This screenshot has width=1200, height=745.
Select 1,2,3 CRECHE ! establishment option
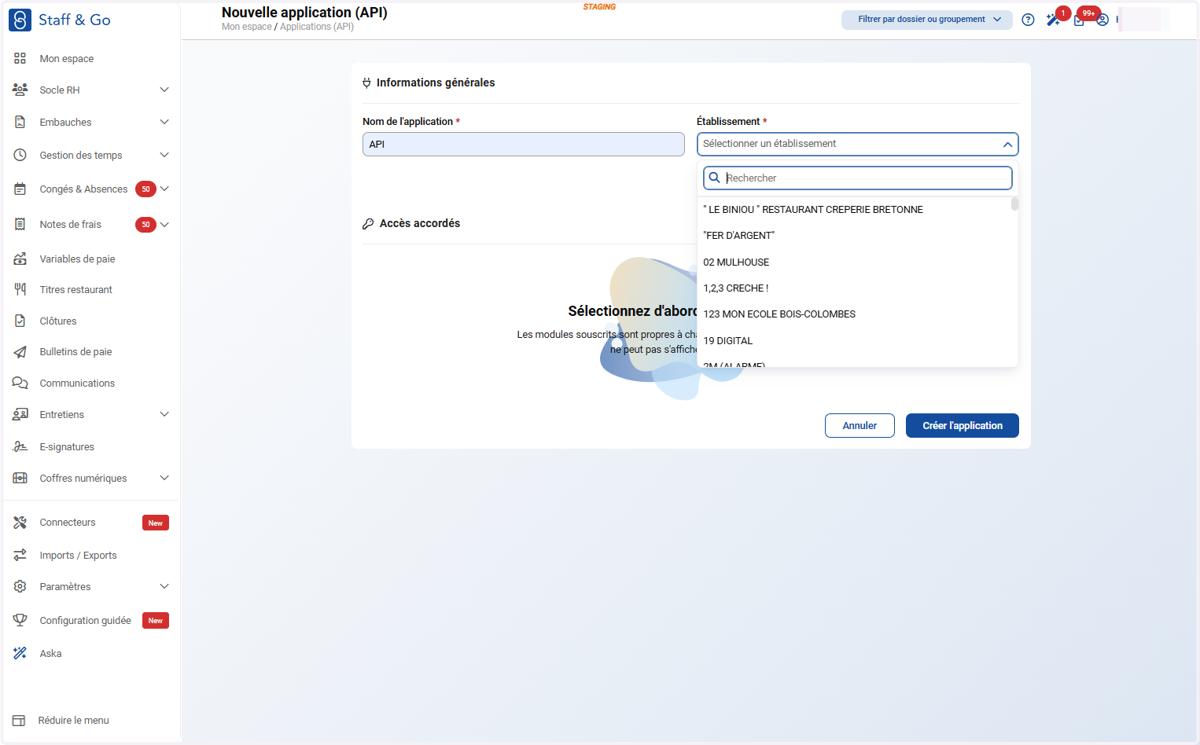[857, 288]
